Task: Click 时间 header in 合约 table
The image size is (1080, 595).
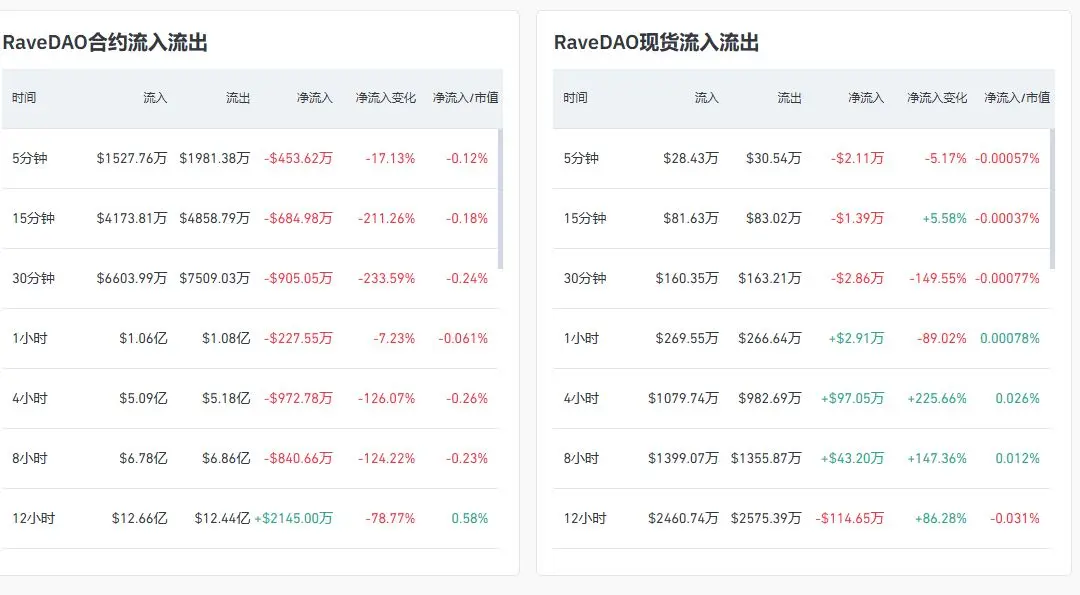Action: tap(23, 98)
